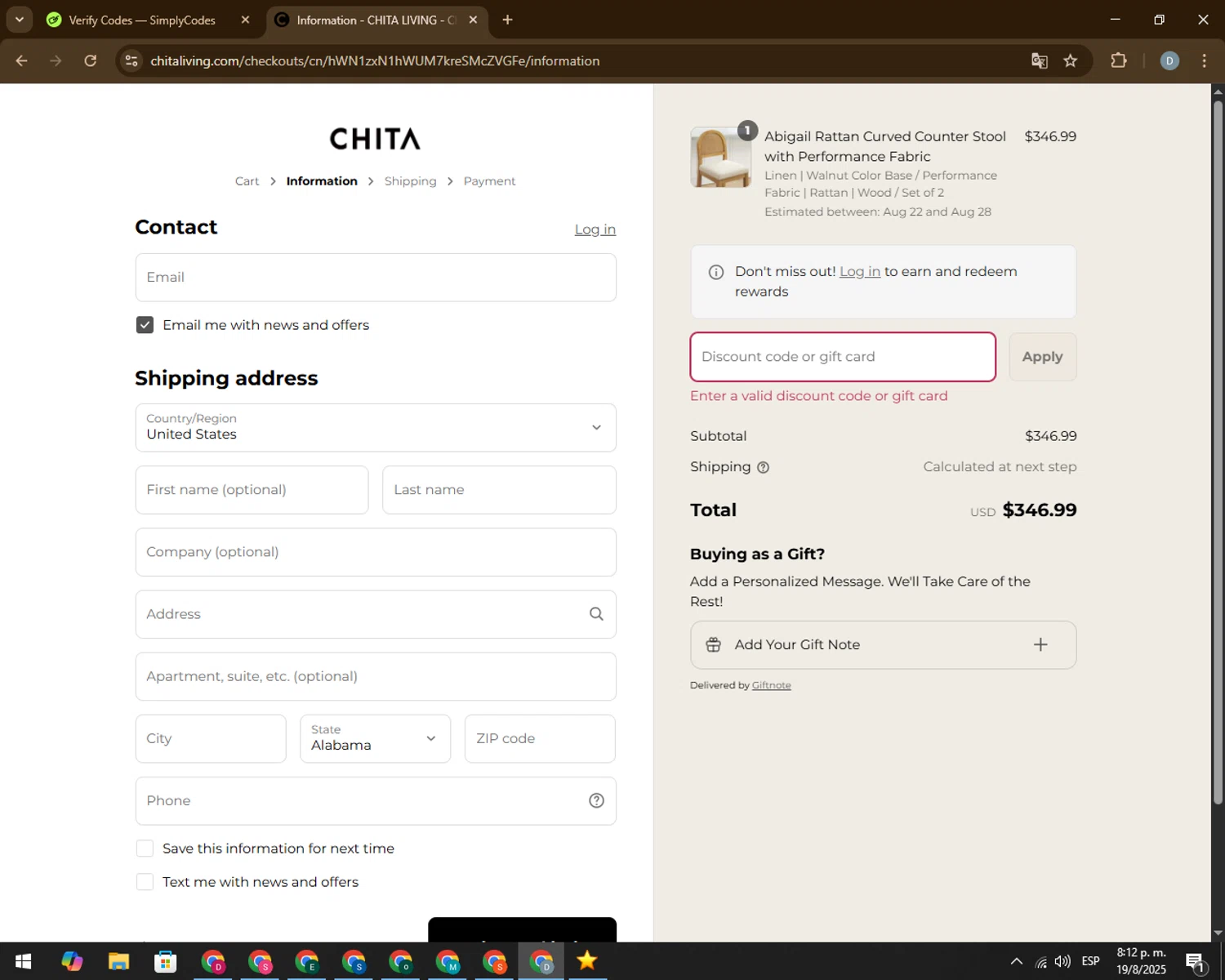
Task: Go to Cart breadcrumb step
Action: 247,181
